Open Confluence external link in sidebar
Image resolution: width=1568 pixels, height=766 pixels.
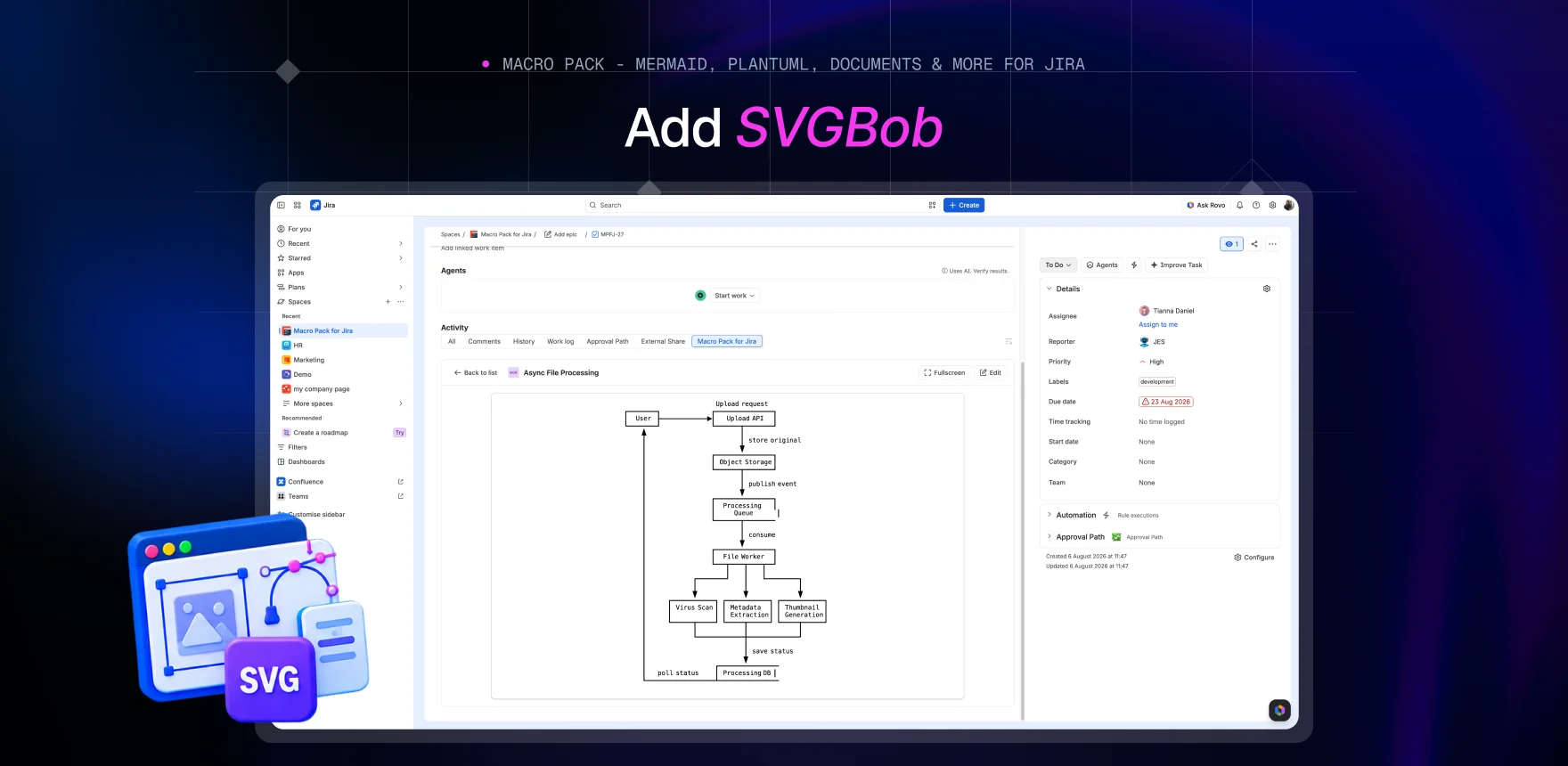pos(400,482)
